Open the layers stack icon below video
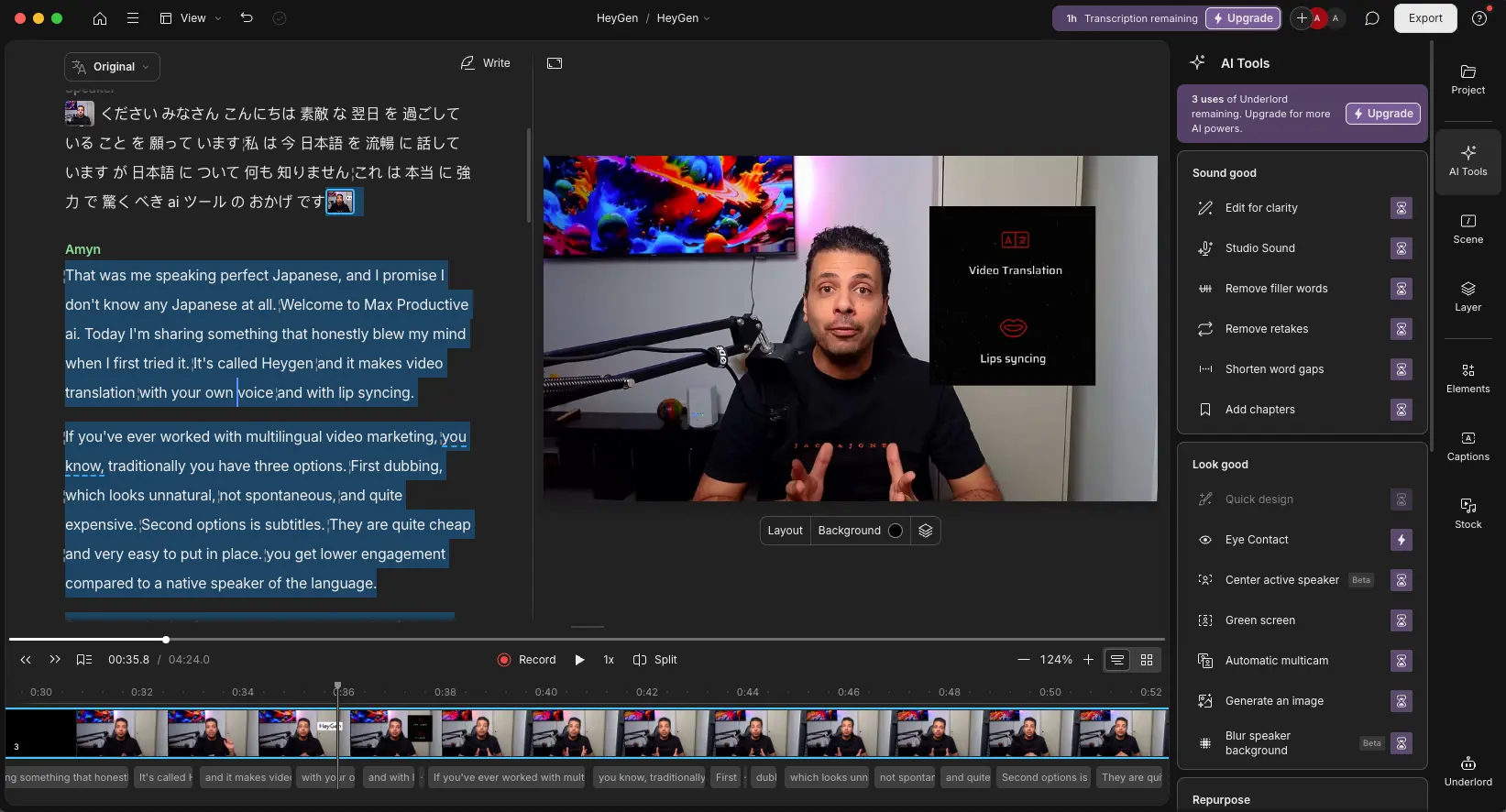Screen dimensions: 1506x812 click(925, 531)
